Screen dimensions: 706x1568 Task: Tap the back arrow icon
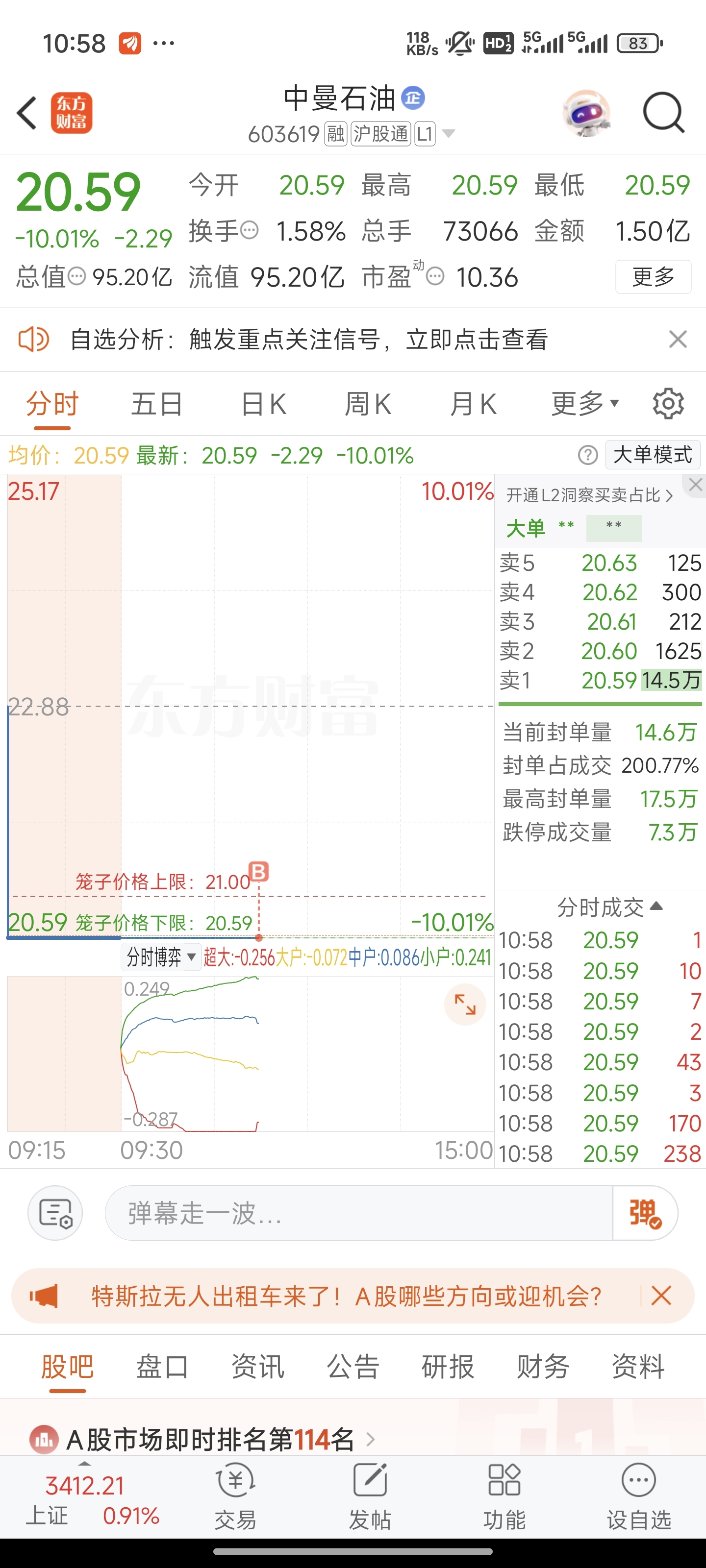[x=27, y=113]
